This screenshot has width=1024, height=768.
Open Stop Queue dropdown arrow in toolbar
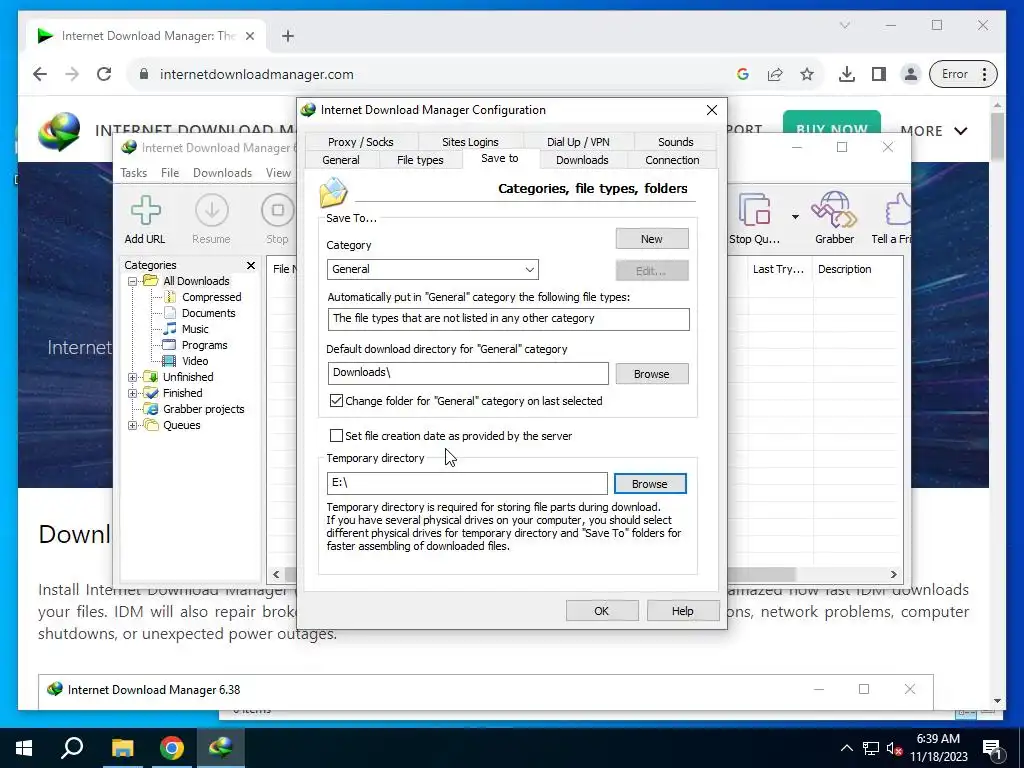tap(795, 217)
